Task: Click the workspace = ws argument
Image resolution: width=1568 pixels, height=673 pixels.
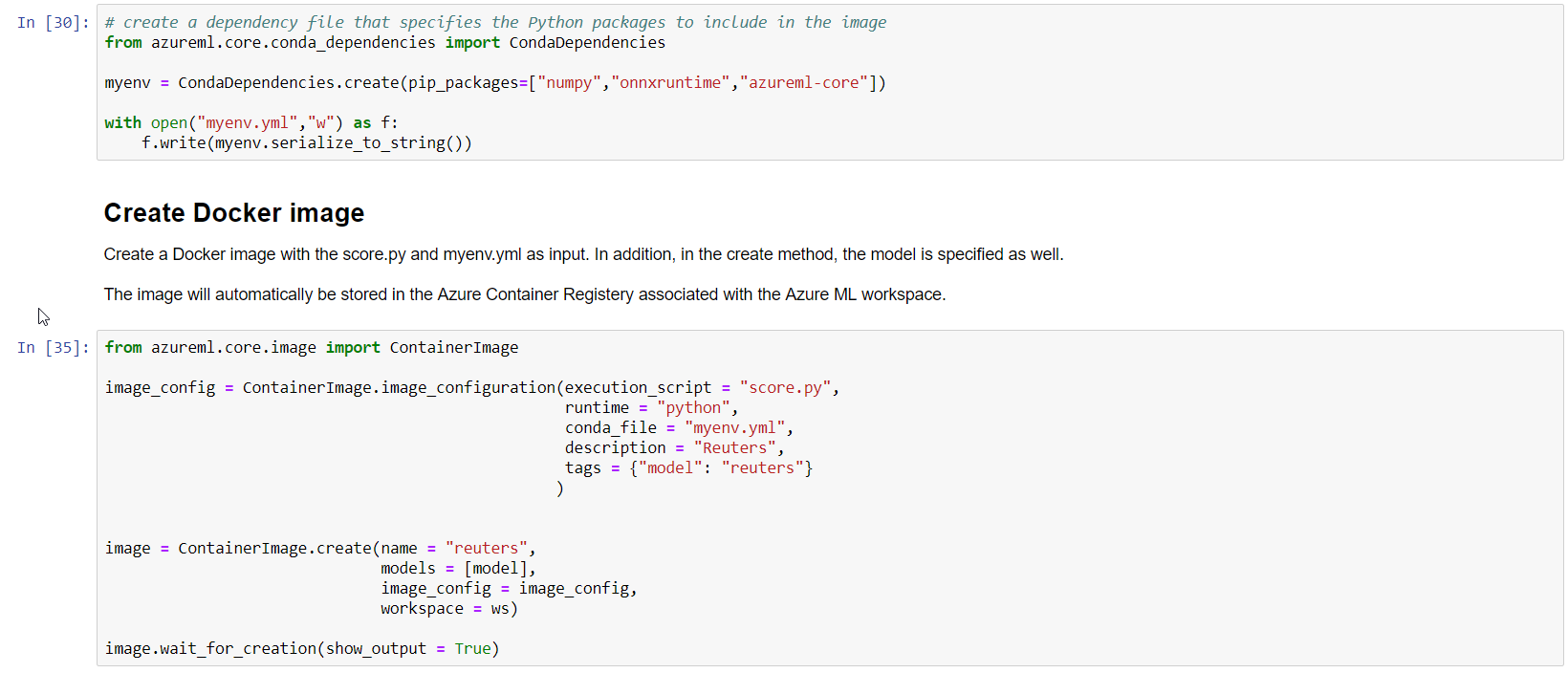Action: pos(448,609)
